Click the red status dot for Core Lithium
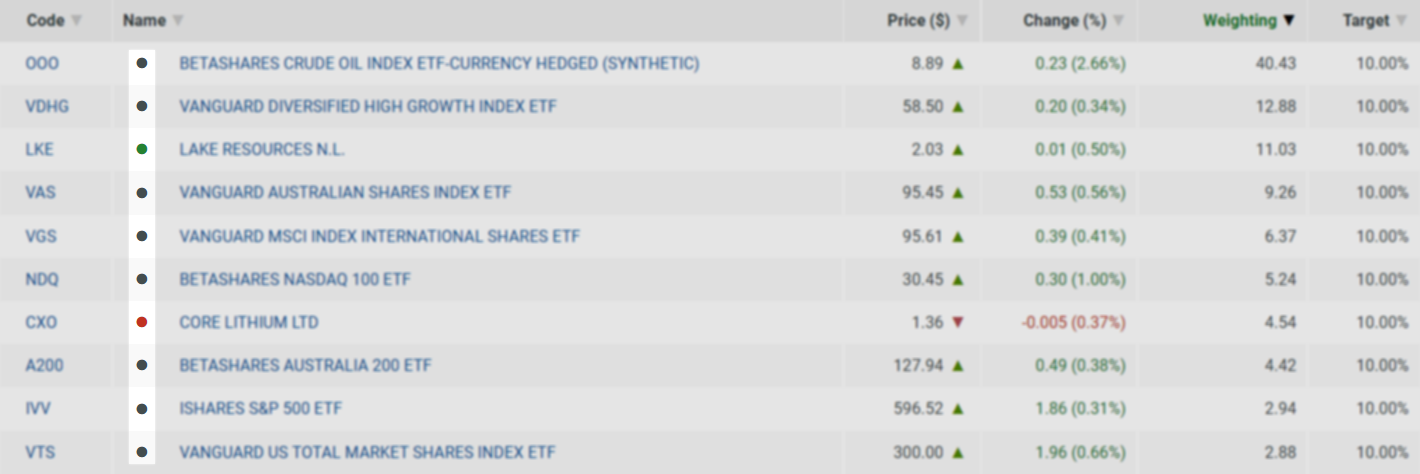Screen dimensions: 1420x474 [142, 322]
